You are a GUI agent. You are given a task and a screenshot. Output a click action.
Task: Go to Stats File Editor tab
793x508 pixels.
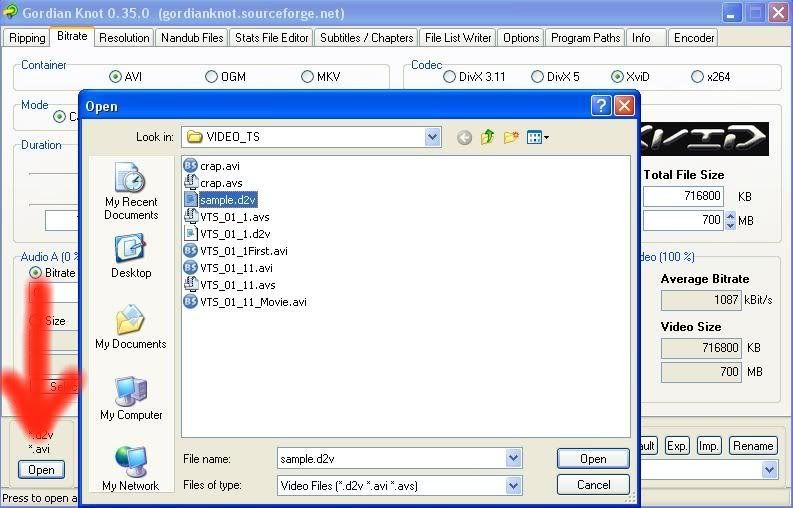click(272, 38)
